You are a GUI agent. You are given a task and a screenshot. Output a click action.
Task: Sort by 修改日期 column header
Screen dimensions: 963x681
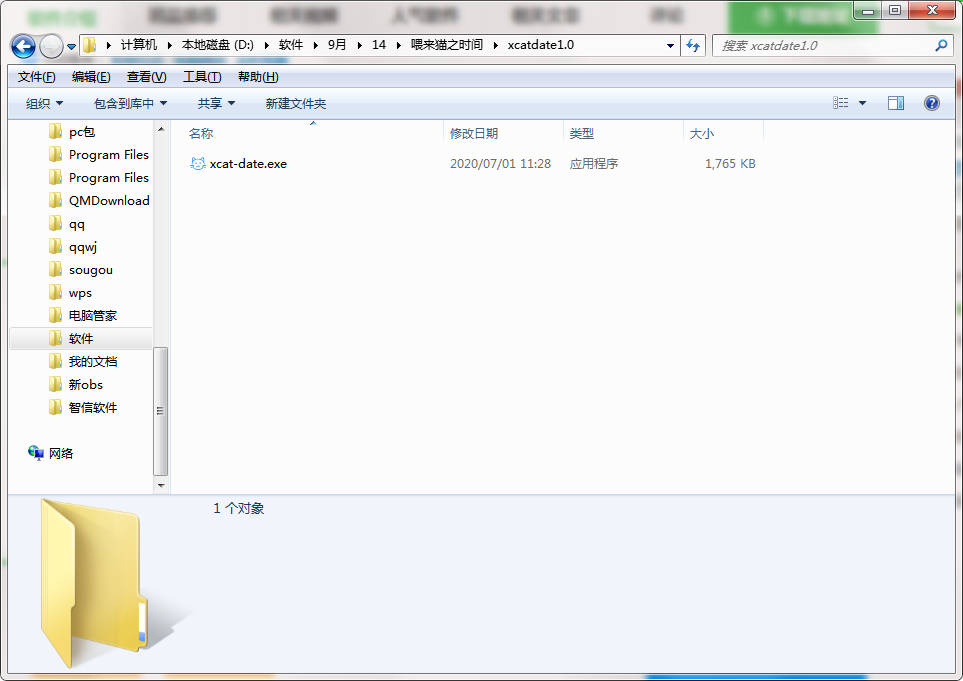click(x=474, y=133)
